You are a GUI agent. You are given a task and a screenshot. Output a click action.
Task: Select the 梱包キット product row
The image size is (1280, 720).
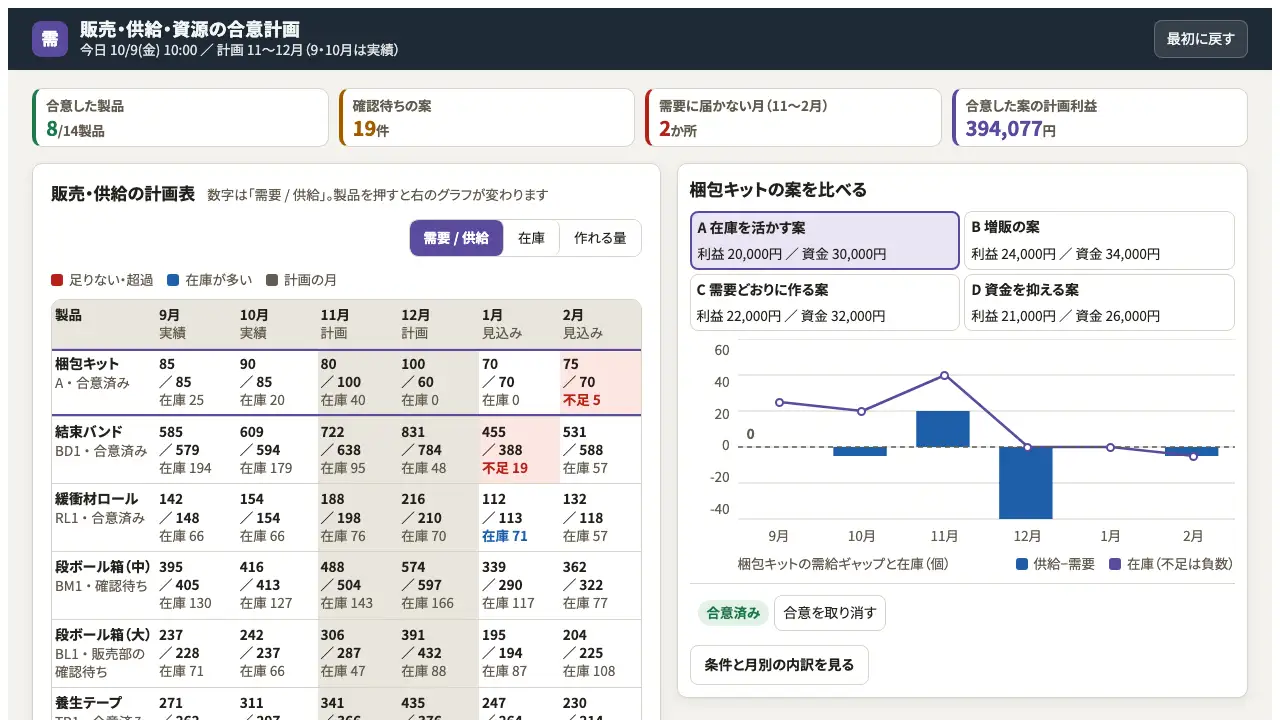coord(346,382)
